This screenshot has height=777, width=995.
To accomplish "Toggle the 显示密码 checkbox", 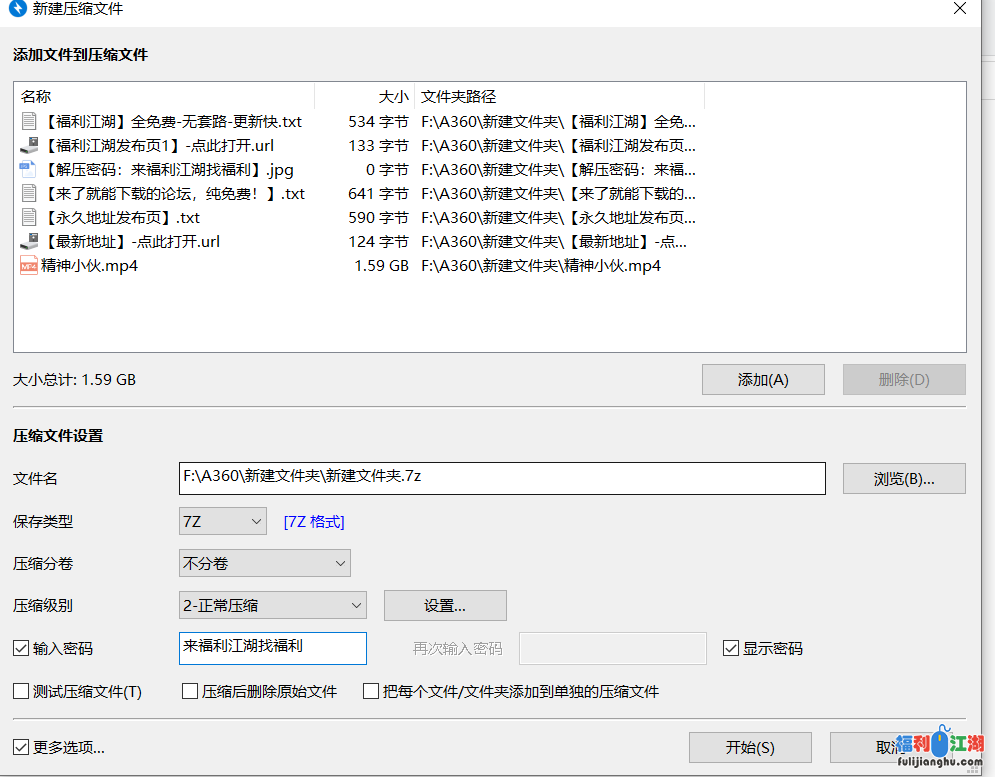I will pyautogui.click(x=731, y=649).
